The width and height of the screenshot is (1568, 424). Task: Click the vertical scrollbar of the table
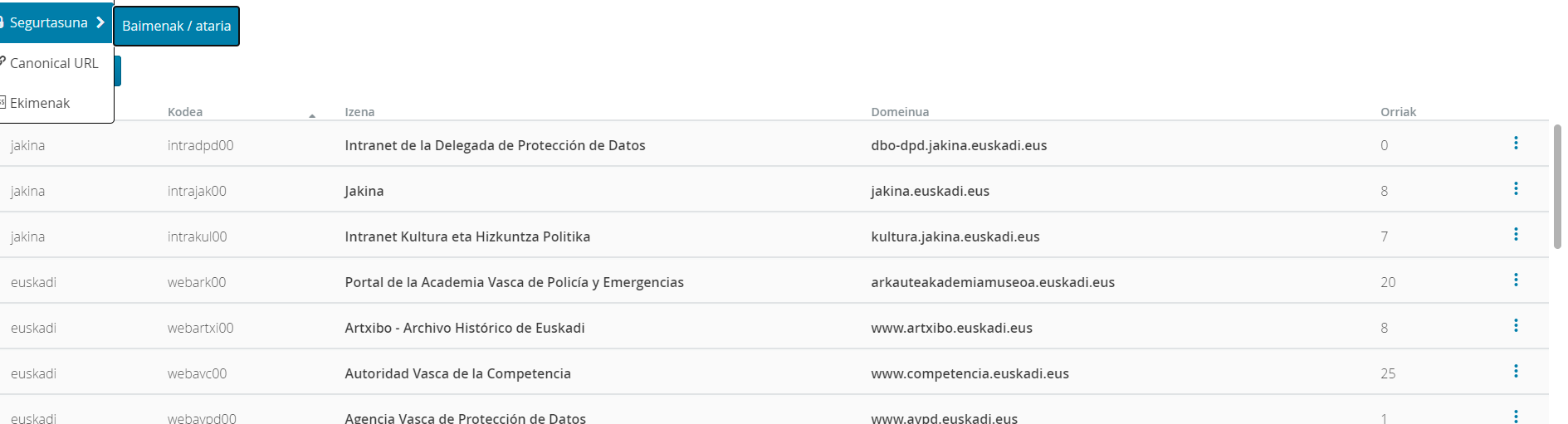[x=1557, y=187]
